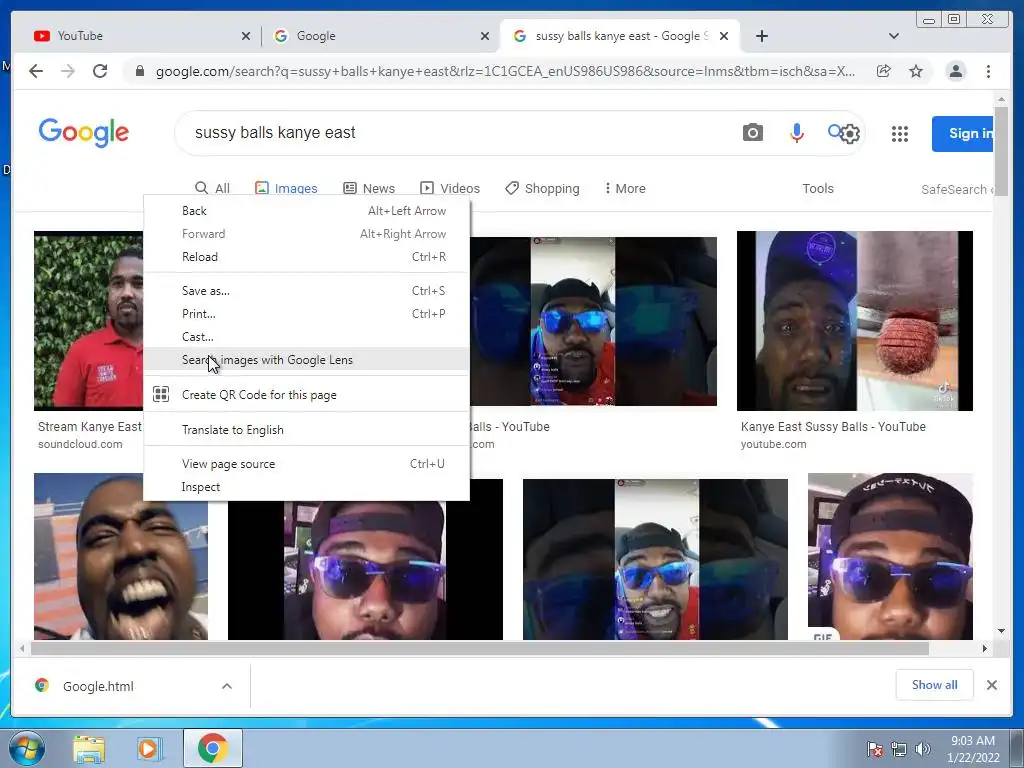Bookmark this page with the star icon
Image resolution: width=1024 pixels, height=768 pixels.
point(916,71)
